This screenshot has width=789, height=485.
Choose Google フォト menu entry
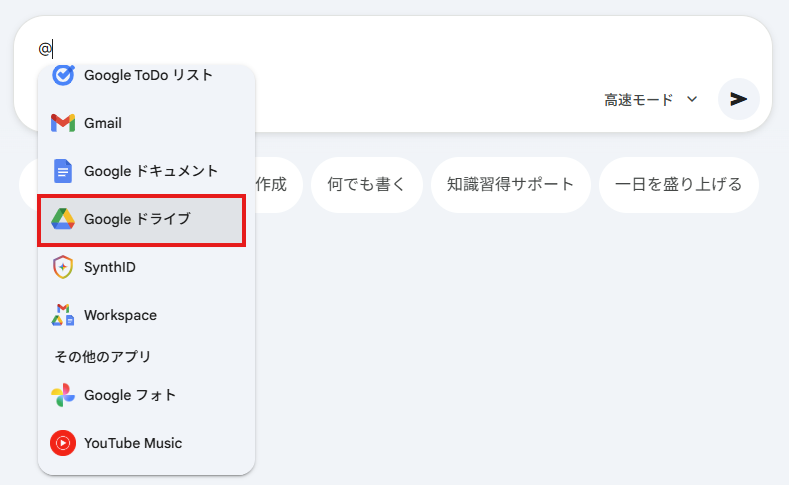pos(130,395)
